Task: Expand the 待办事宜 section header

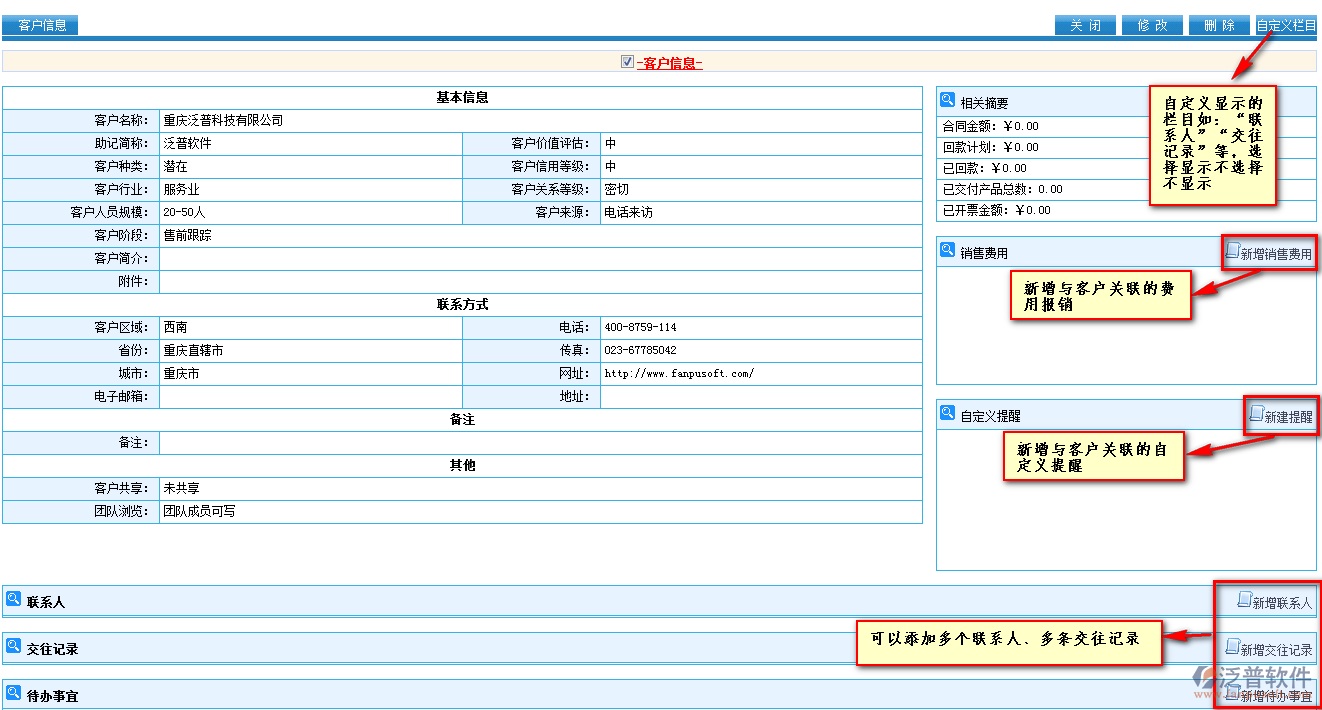Action: (52, 695)
